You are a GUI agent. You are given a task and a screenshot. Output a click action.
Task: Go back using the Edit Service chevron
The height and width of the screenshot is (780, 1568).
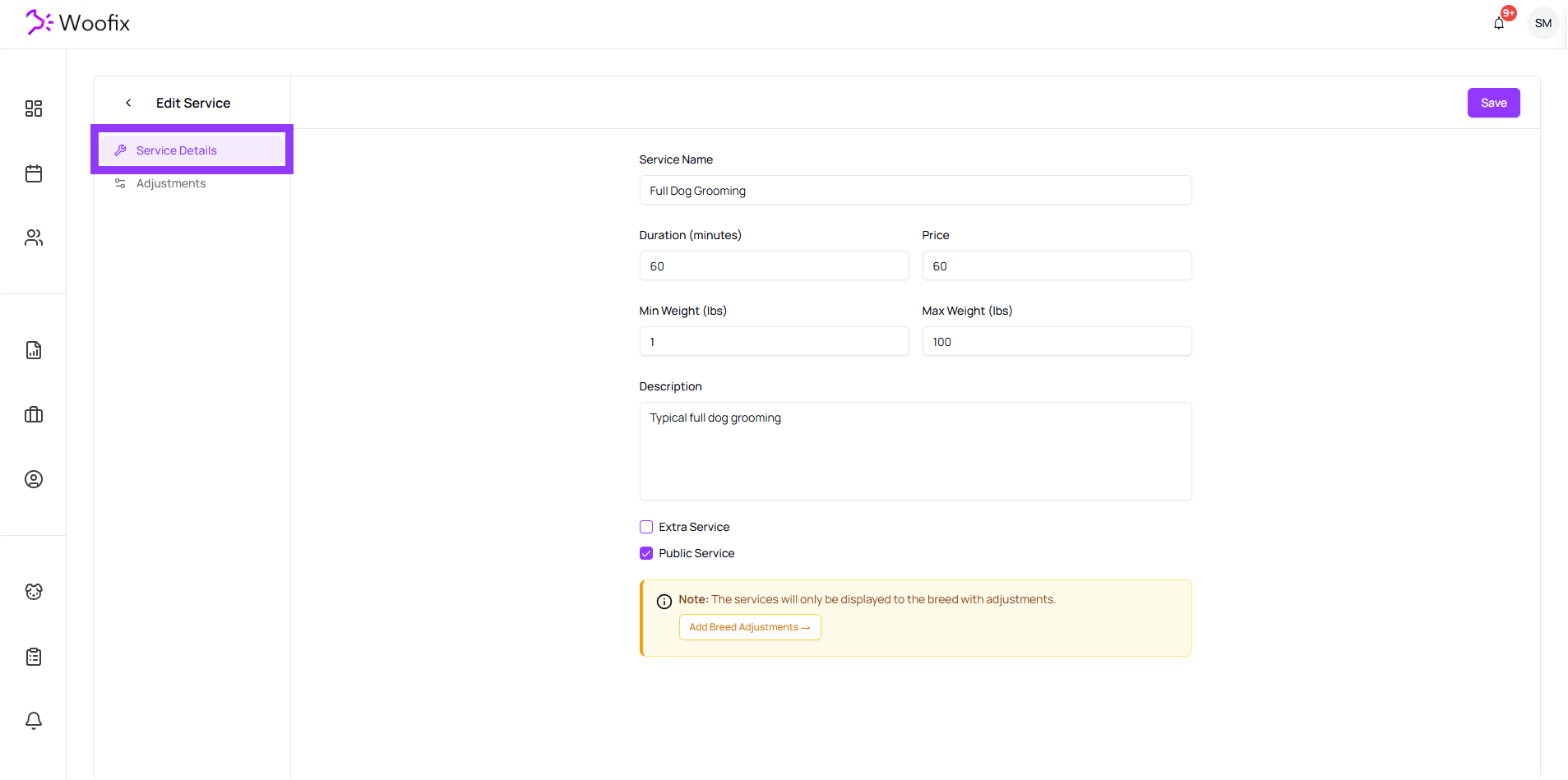tap(128, 103)
